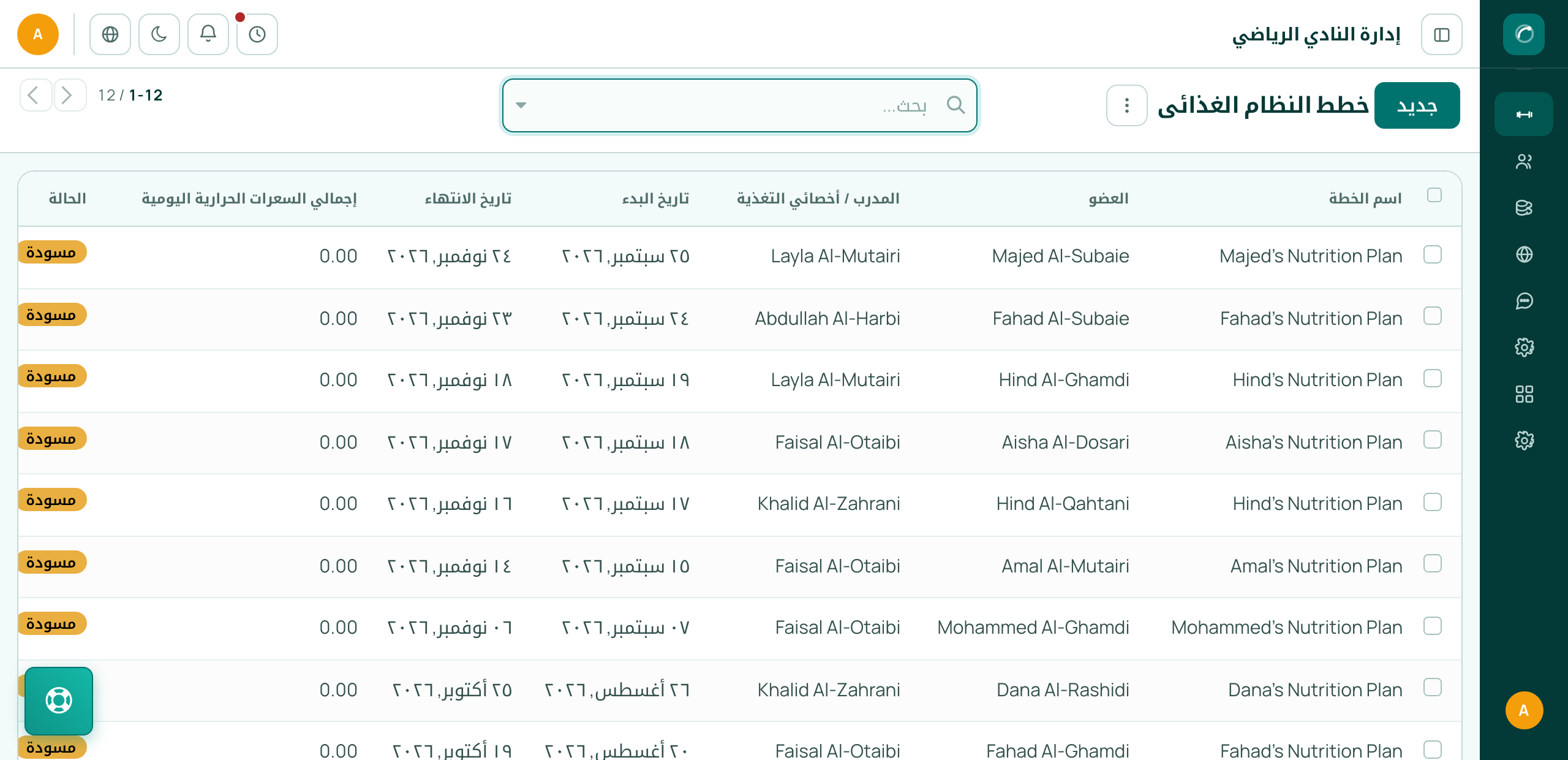Open the three-dot actions menu
The height and width of the screenshot is (760, 1568).
click(1126, 105)
